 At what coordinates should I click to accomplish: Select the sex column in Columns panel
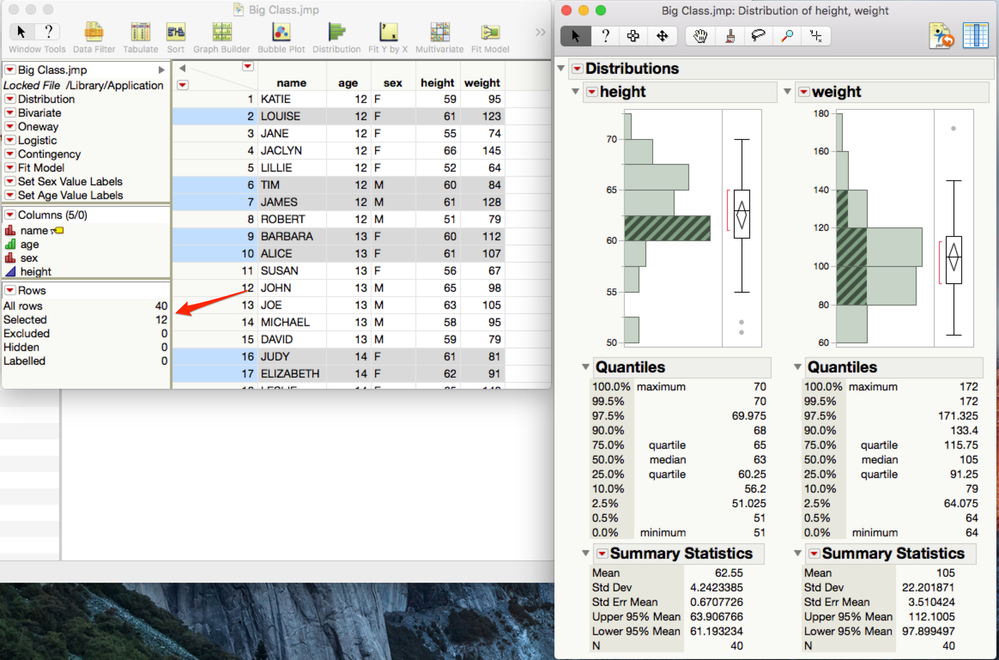(29, 258)
